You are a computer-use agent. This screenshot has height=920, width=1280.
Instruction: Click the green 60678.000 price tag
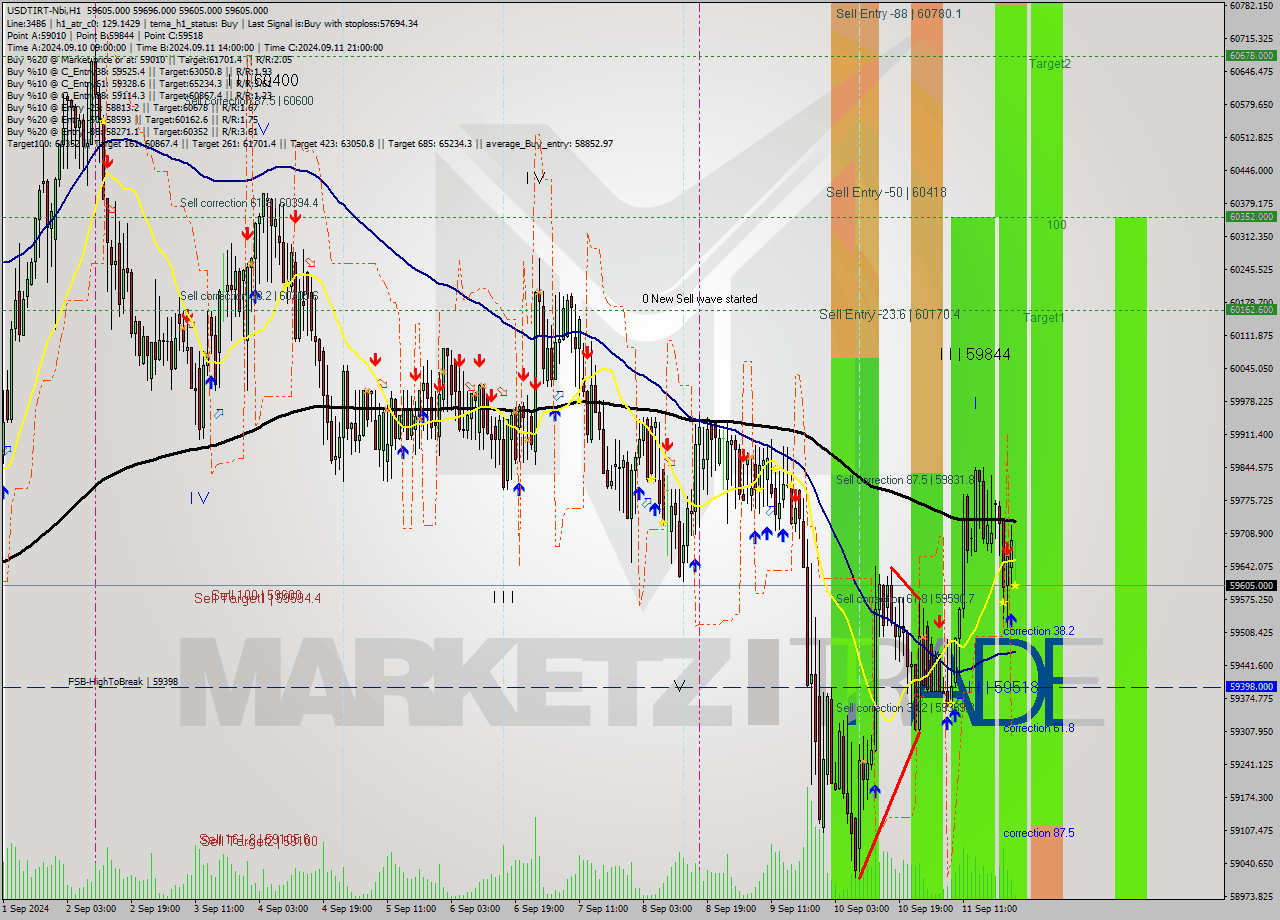click(x=1251, y=56)
